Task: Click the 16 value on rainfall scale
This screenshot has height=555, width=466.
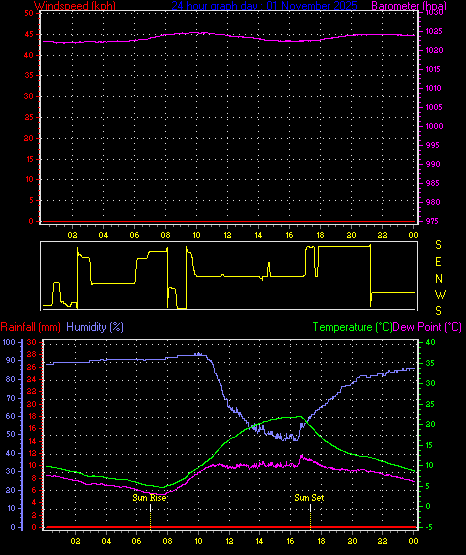Action: click(x=32, y=429)
